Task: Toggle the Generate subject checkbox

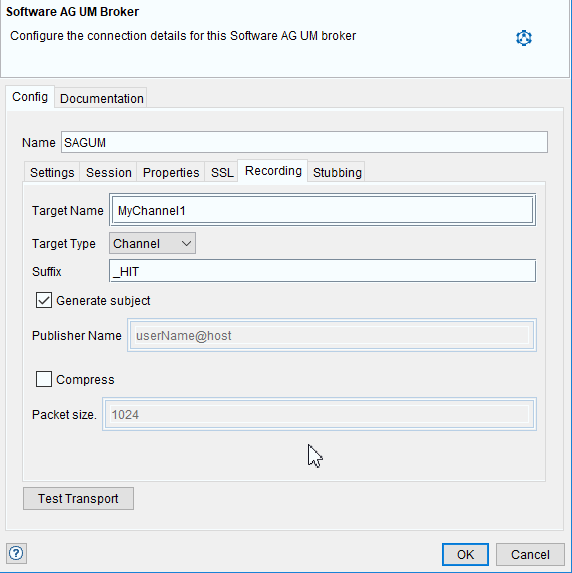Action: 44,300
